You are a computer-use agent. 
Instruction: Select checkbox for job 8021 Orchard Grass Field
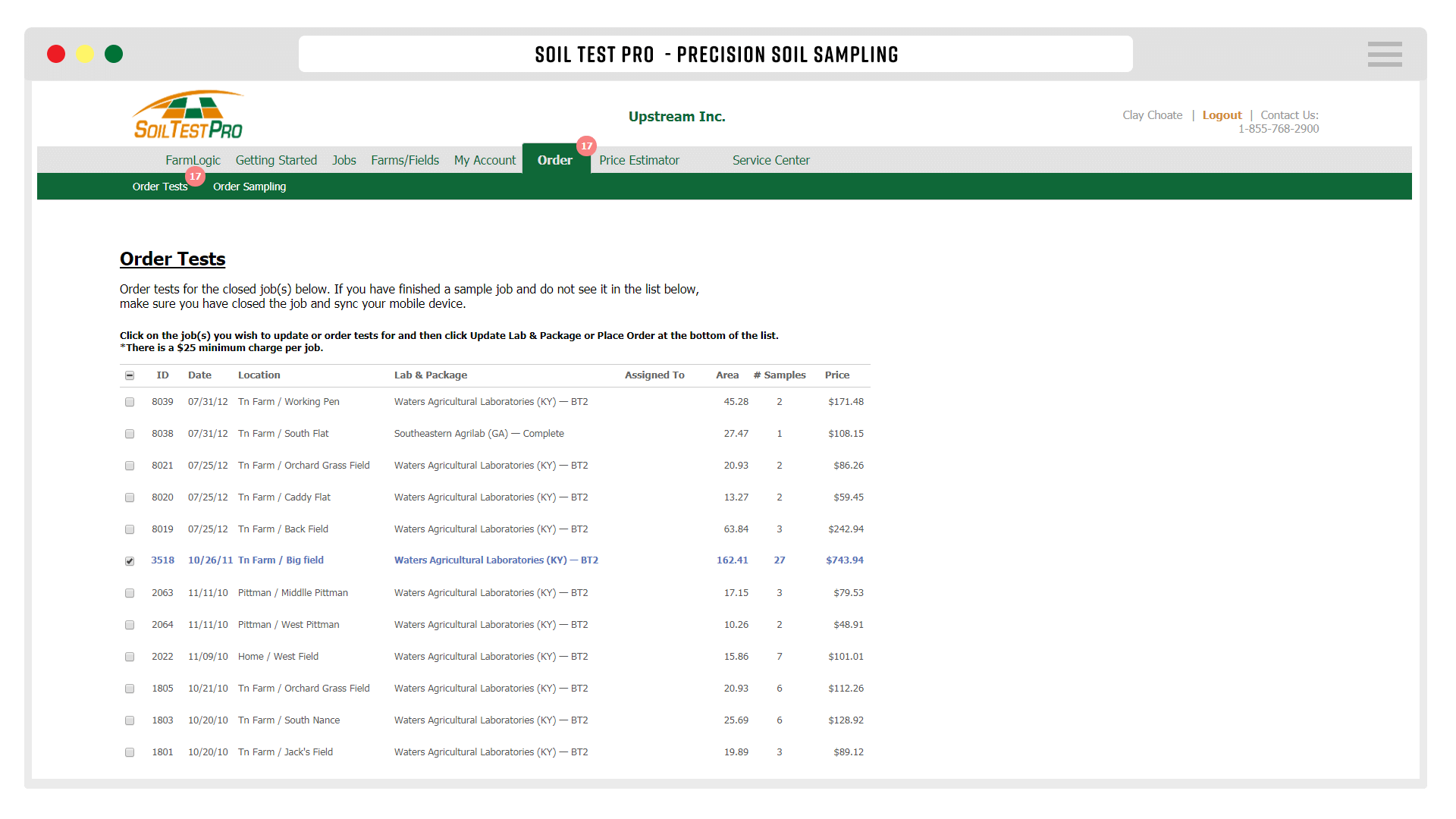[x=130, y=466]
